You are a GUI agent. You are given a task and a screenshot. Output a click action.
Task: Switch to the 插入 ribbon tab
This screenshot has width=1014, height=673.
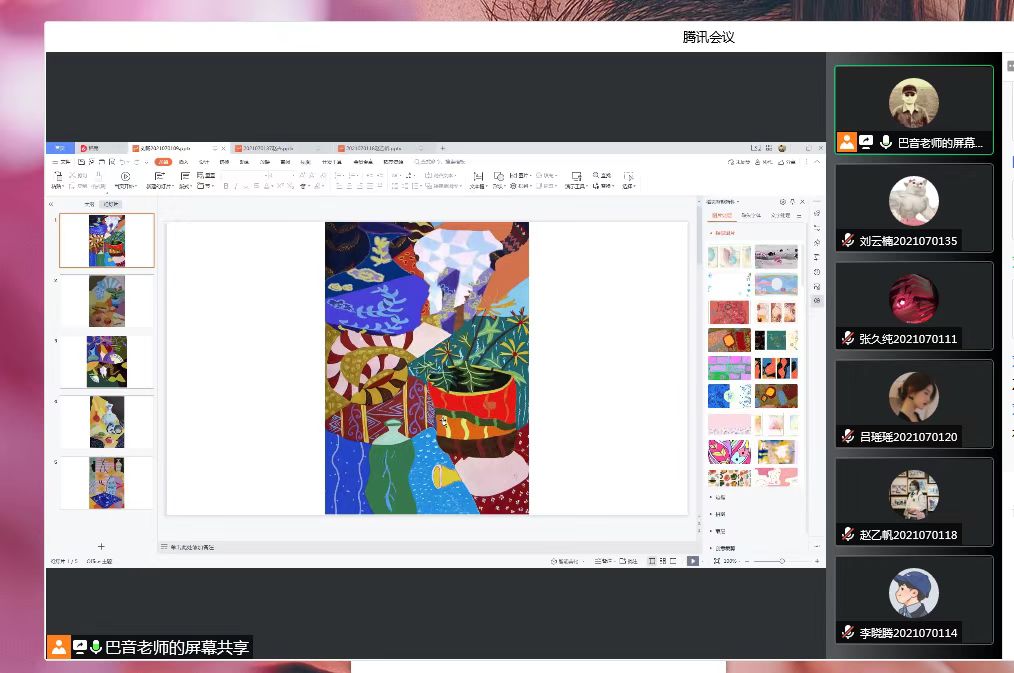(x=182, y=161)
